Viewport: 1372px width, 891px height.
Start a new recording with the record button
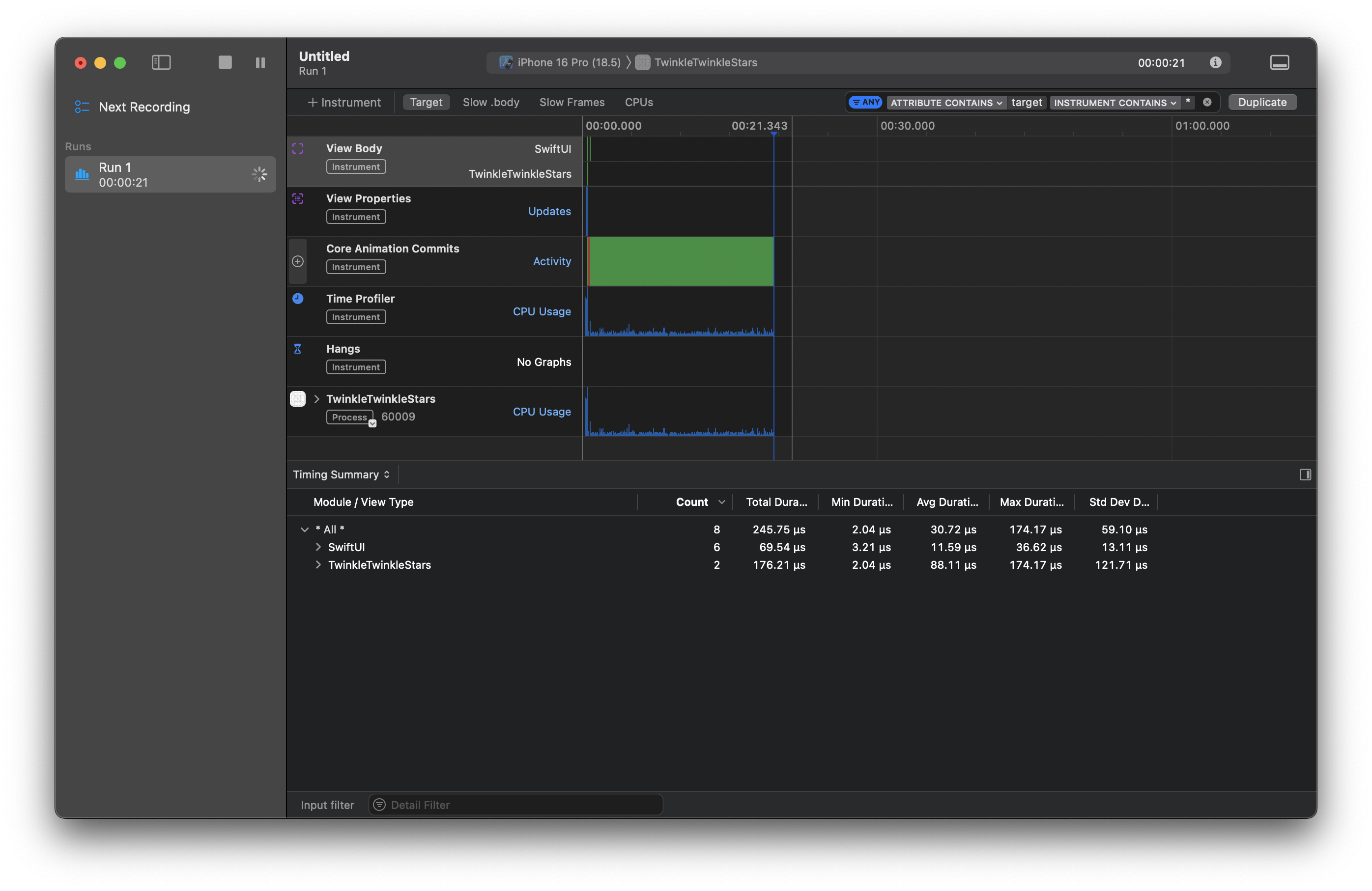click(81, 63)
